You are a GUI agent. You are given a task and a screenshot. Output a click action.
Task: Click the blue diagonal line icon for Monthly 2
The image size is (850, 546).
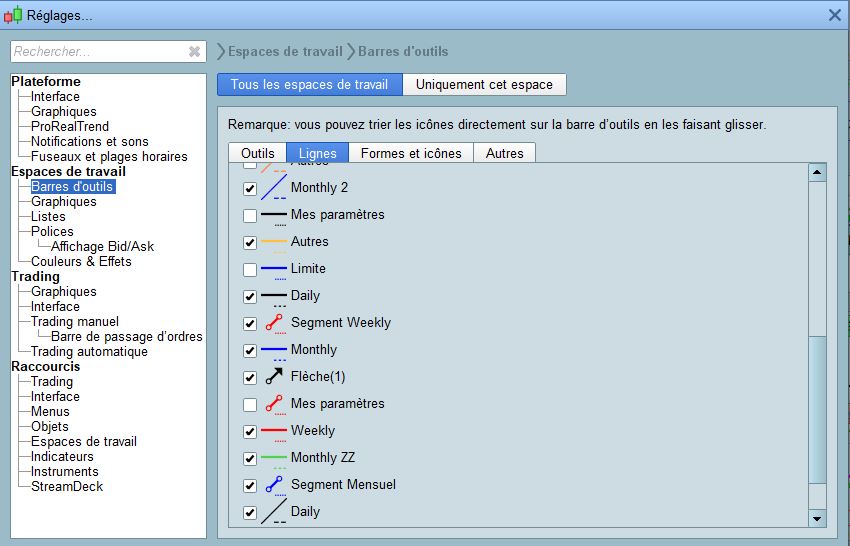273,188
